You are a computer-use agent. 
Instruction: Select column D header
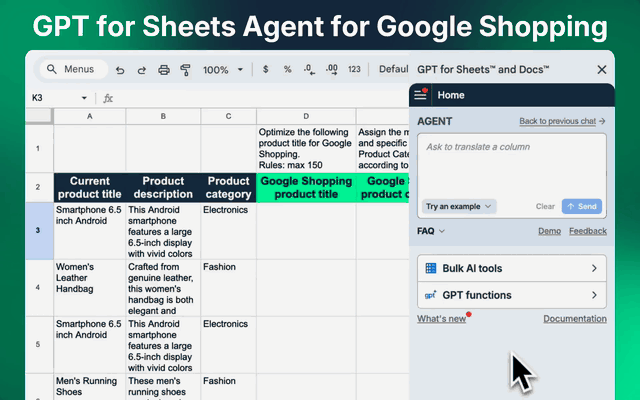tap(306, 116)
